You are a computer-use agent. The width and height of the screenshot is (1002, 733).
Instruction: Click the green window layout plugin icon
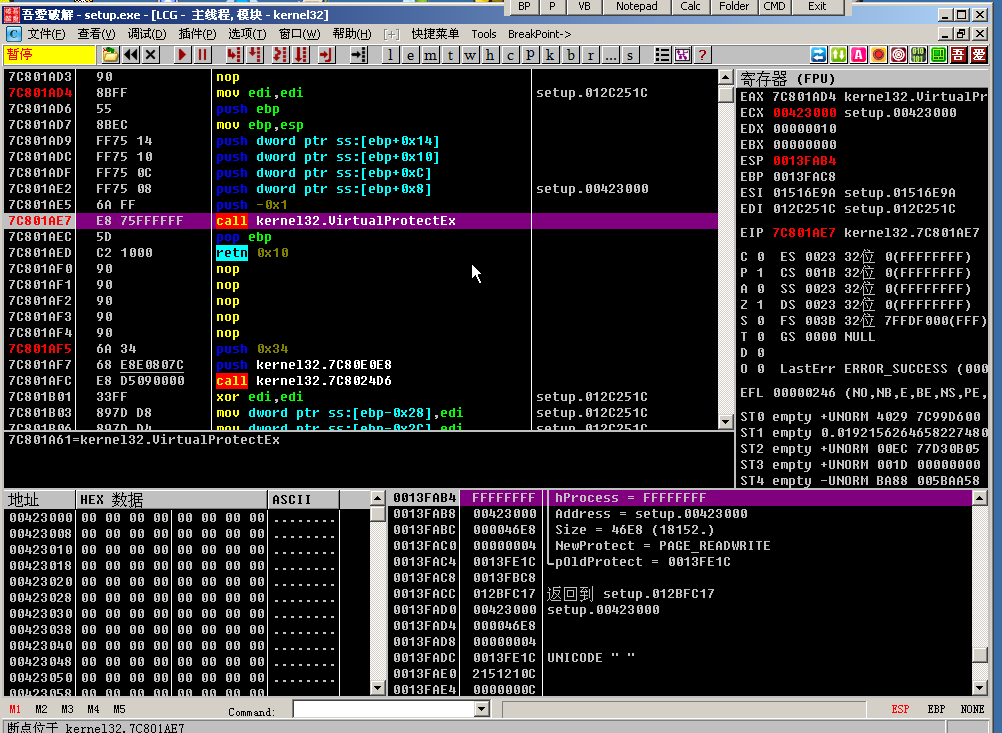tap(938, 55)
